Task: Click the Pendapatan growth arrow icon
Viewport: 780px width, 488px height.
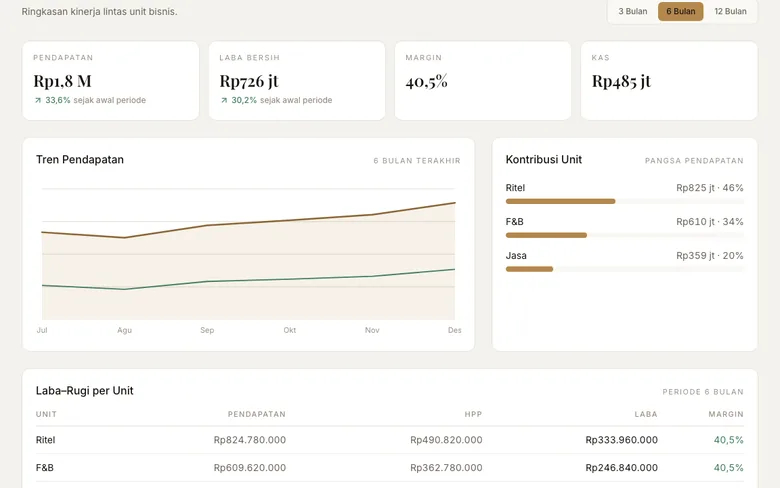Action: pos(38,100)
